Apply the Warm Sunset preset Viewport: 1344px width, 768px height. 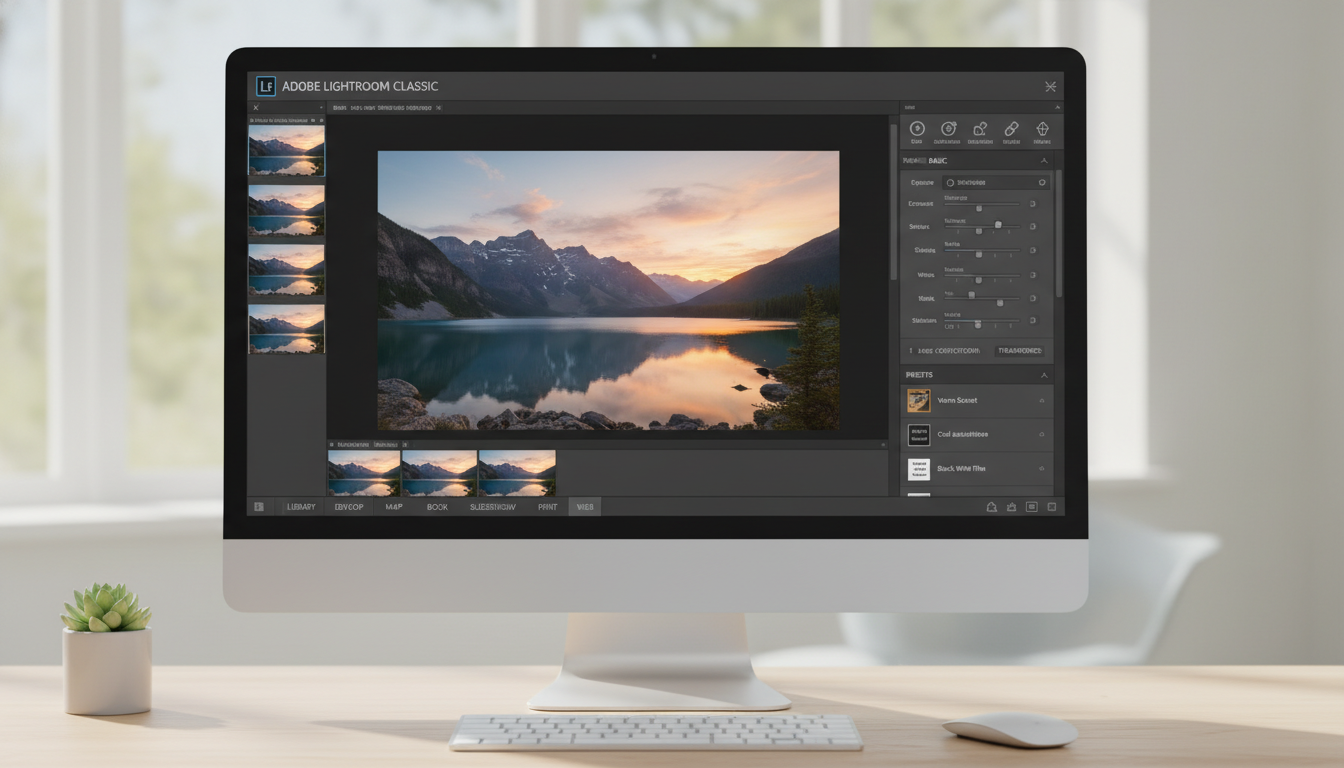[976, 400]
